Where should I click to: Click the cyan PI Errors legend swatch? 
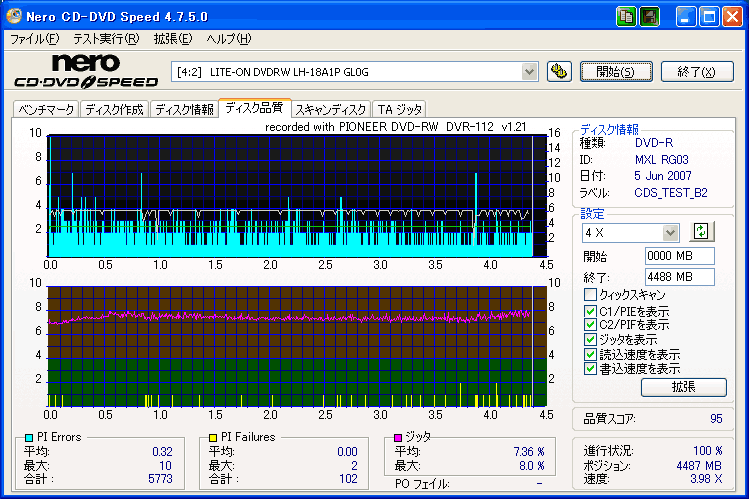29,437
